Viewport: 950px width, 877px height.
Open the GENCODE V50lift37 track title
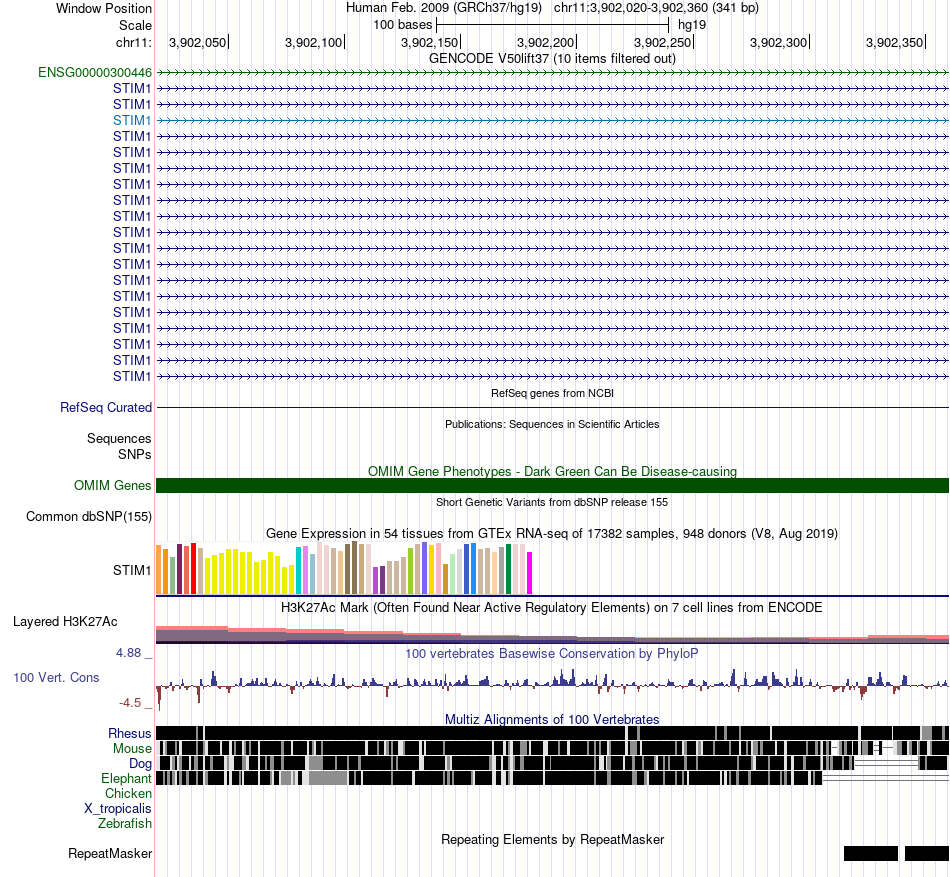[552, 59]
